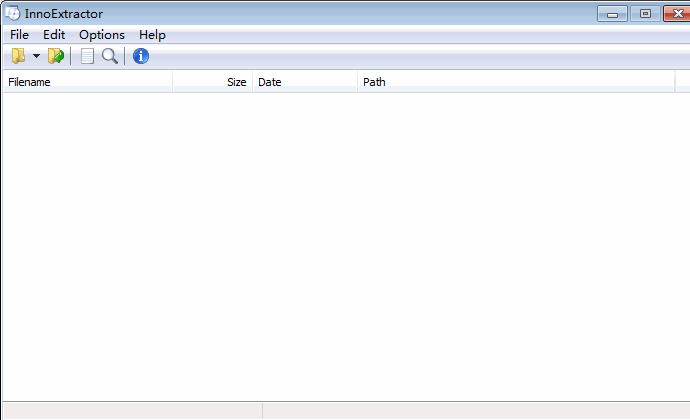Image resolution: width=690 pixels, height=420 pixels.
Task: Close the InnoExtractor window
Action: [x=678, y=14]
